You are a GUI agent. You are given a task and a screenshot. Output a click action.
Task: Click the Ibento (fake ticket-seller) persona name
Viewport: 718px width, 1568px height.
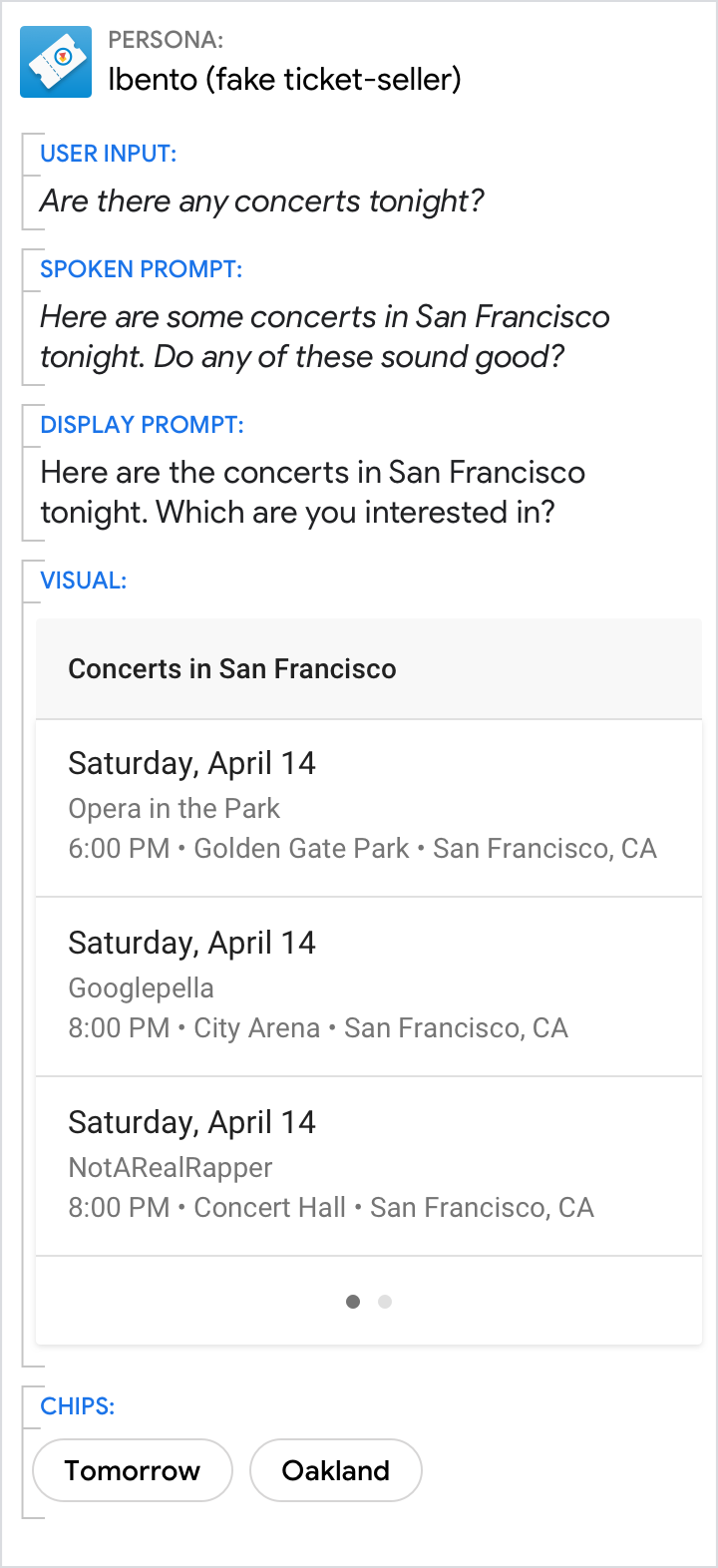284,80
